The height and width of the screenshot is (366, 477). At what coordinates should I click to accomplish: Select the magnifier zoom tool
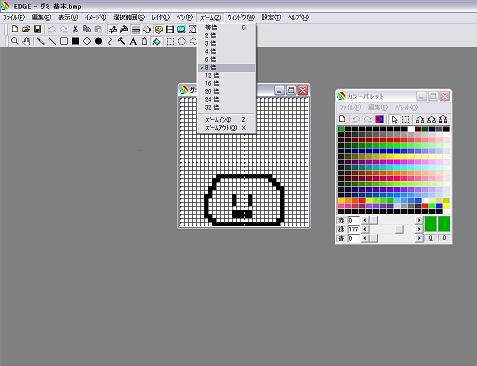14,41
